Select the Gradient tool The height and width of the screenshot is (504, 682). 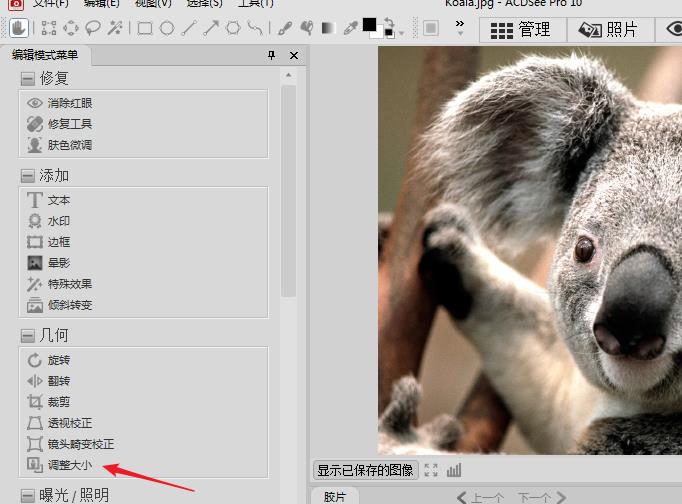[328, 28]
